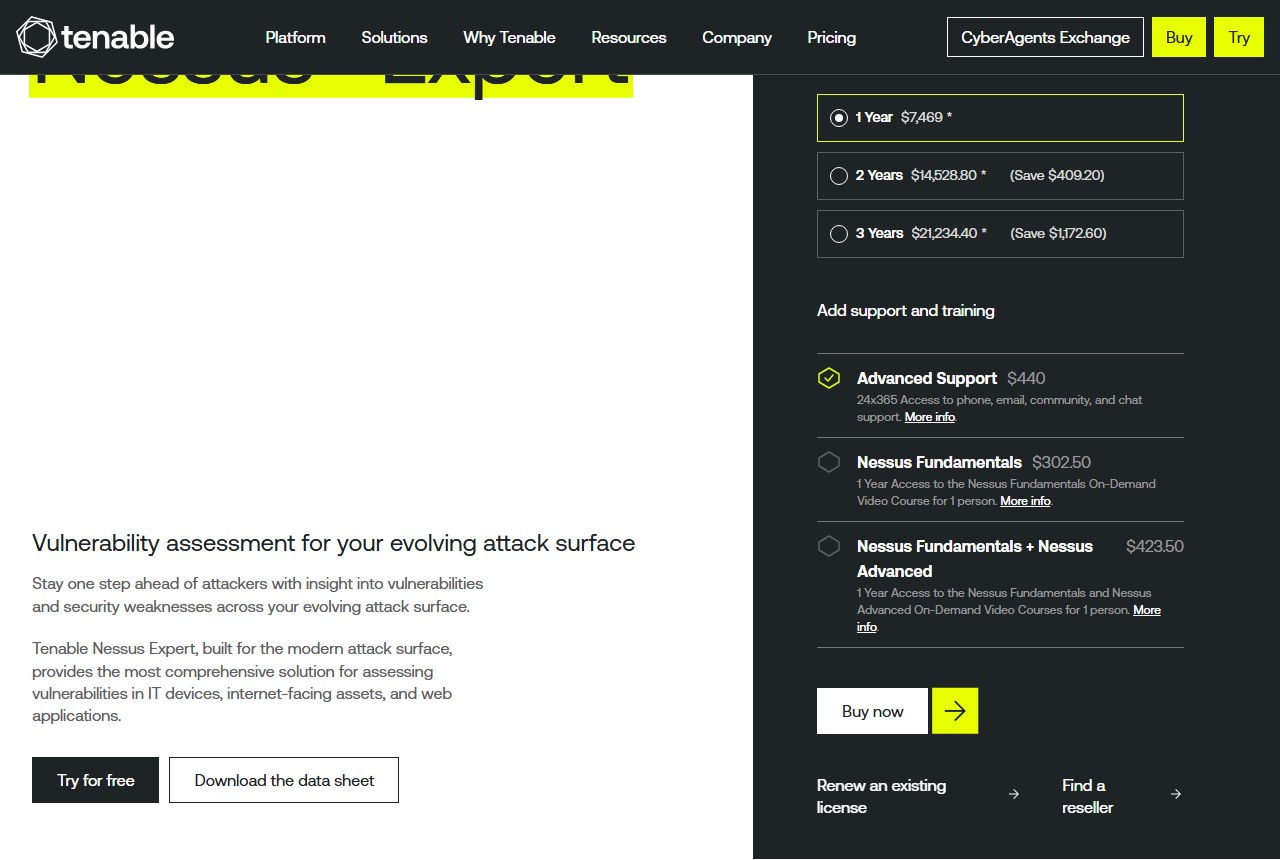Screen dimensions: 1280x860
Task: Click the '$423.50' price text
Action: [x=1155, y=546]
